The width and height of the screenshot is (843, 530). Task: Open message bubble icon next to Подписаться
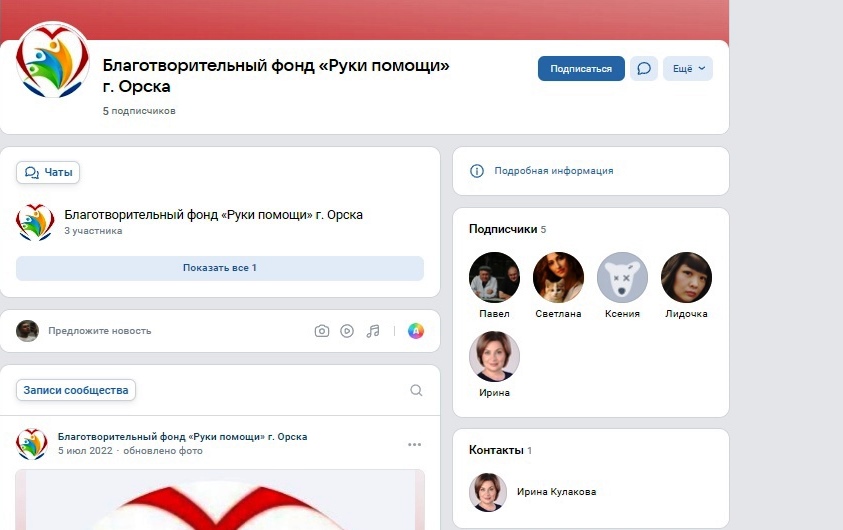point(644,69)
